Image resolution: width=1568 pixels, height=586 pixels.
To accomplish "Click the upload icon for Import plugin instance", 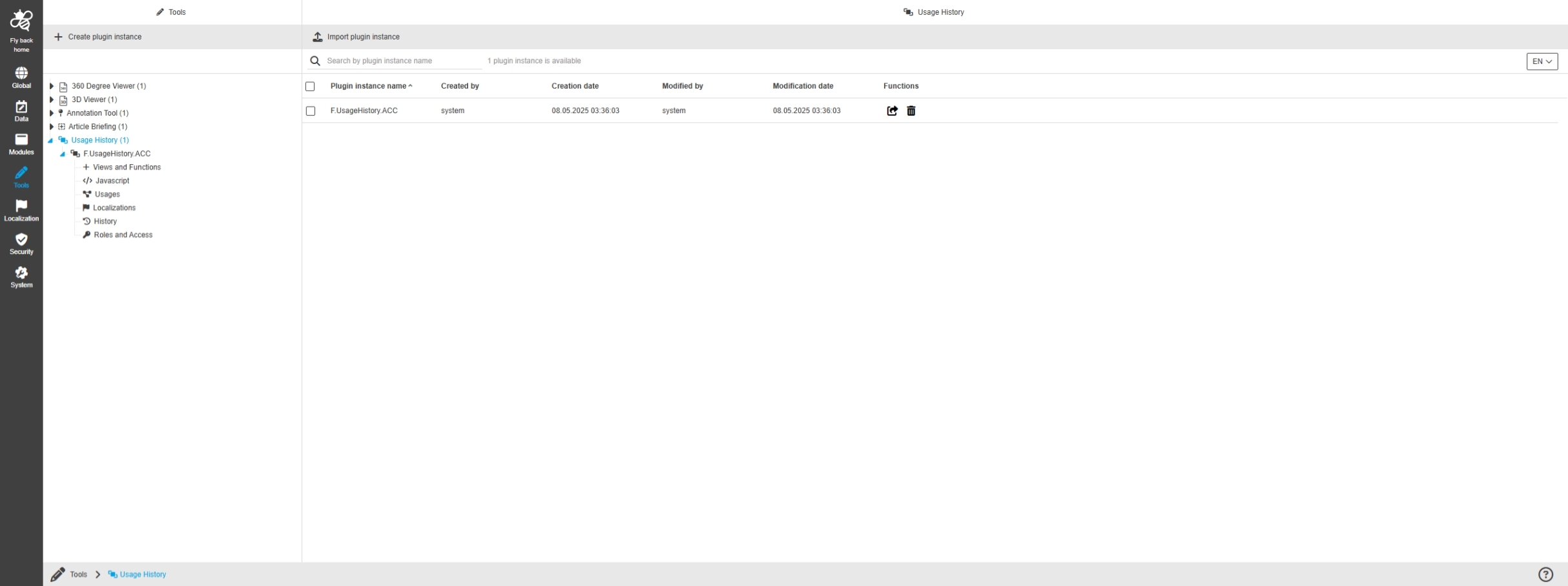I will coord(318,37).
